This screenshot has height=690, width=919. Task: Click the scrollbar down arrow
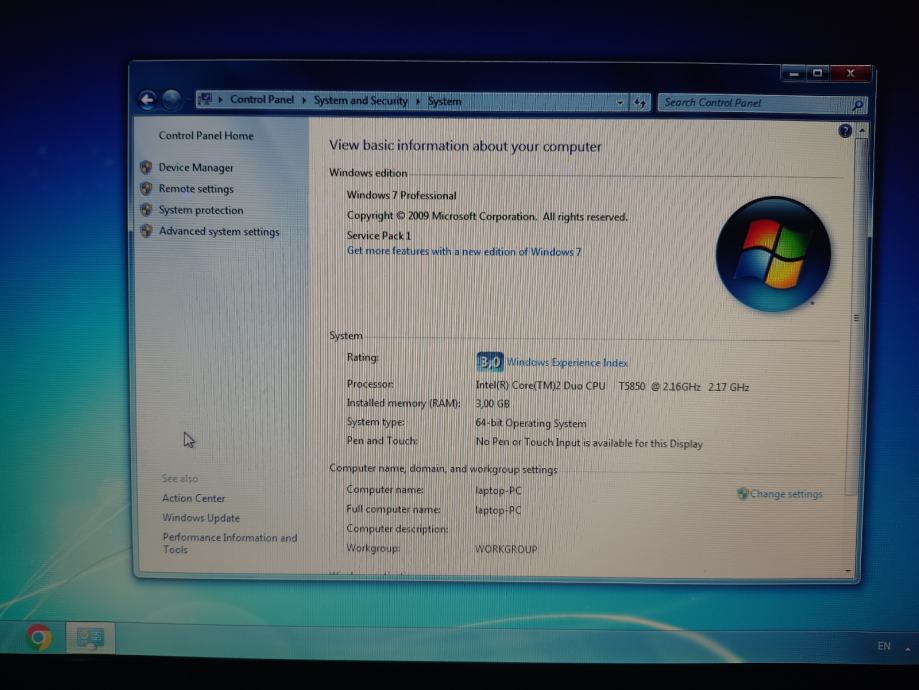coord(848,571)
